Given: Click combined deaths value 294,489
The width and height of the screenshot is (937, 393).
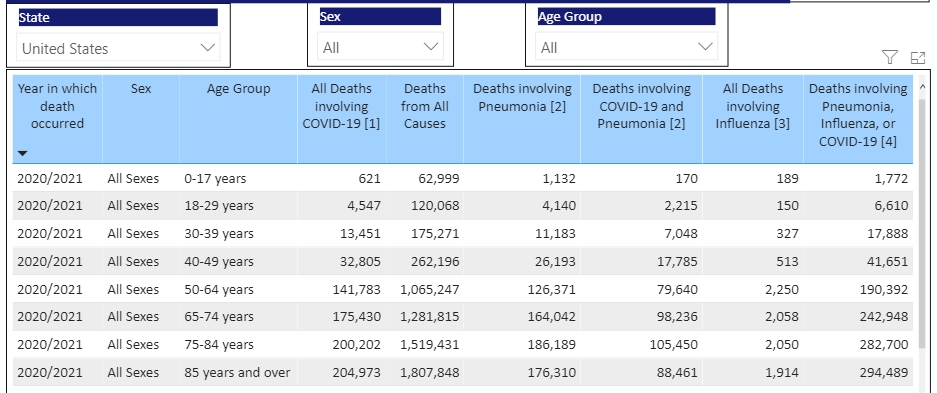Looking at the screenshot, I should (x=884, y=373).
